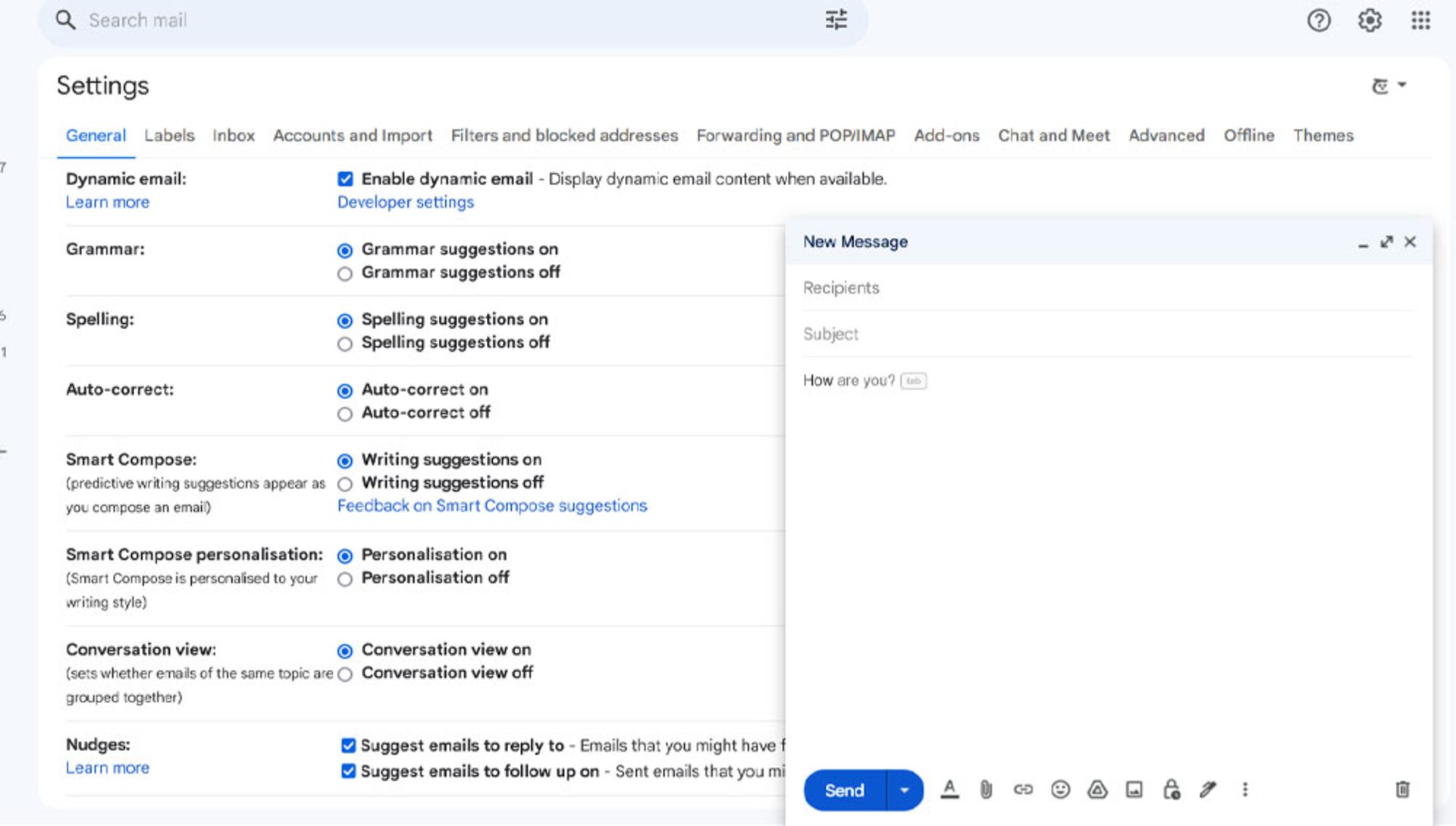Switch to the Inbox tab

pyautogui.click(x=234, y=136)
